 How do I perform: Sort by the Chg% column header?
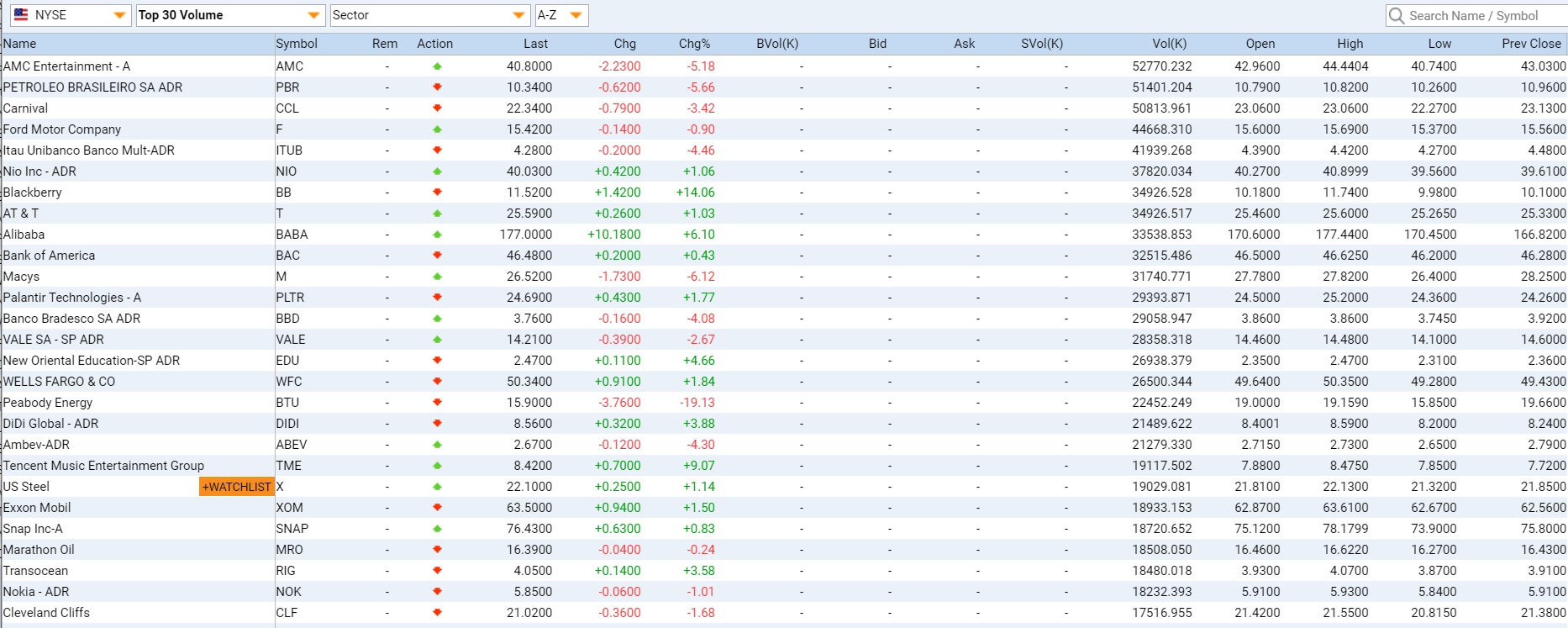(x=695, y=44)
